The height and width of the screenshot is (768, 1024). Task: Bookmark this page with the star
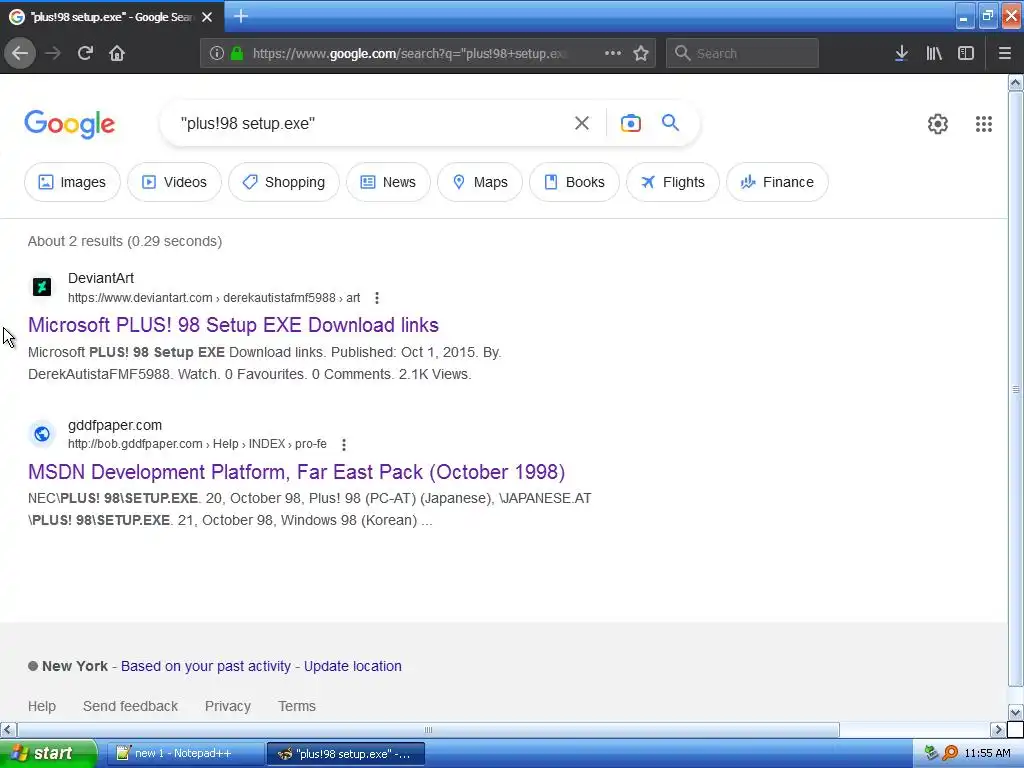(x=641, y=53)
